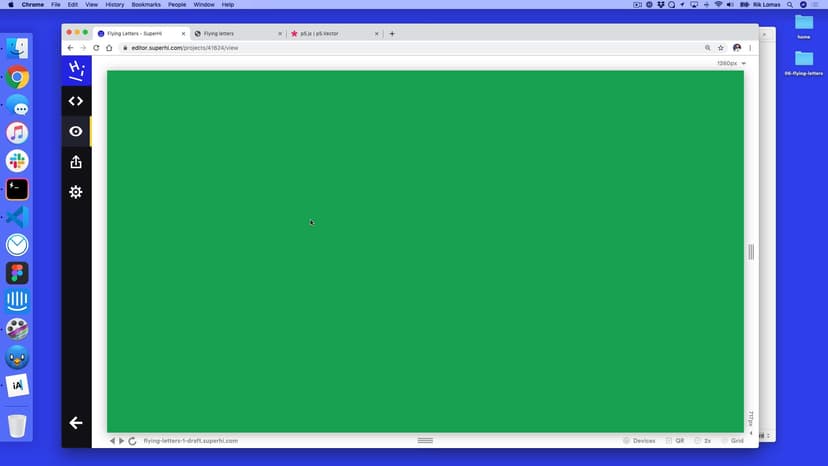Launch Figma from the dock
The width and height of the screenshot is (828, 466).
17,273
